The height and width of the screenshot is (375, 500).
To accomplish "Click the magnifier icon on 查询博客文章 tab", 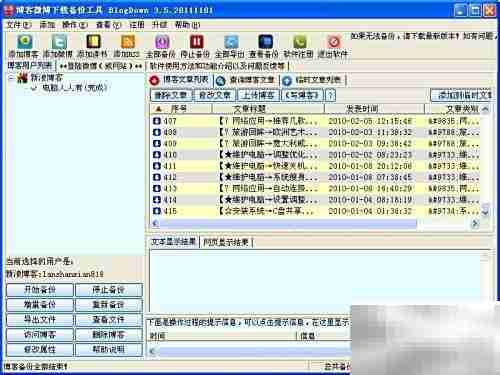I will click(220, 81).
